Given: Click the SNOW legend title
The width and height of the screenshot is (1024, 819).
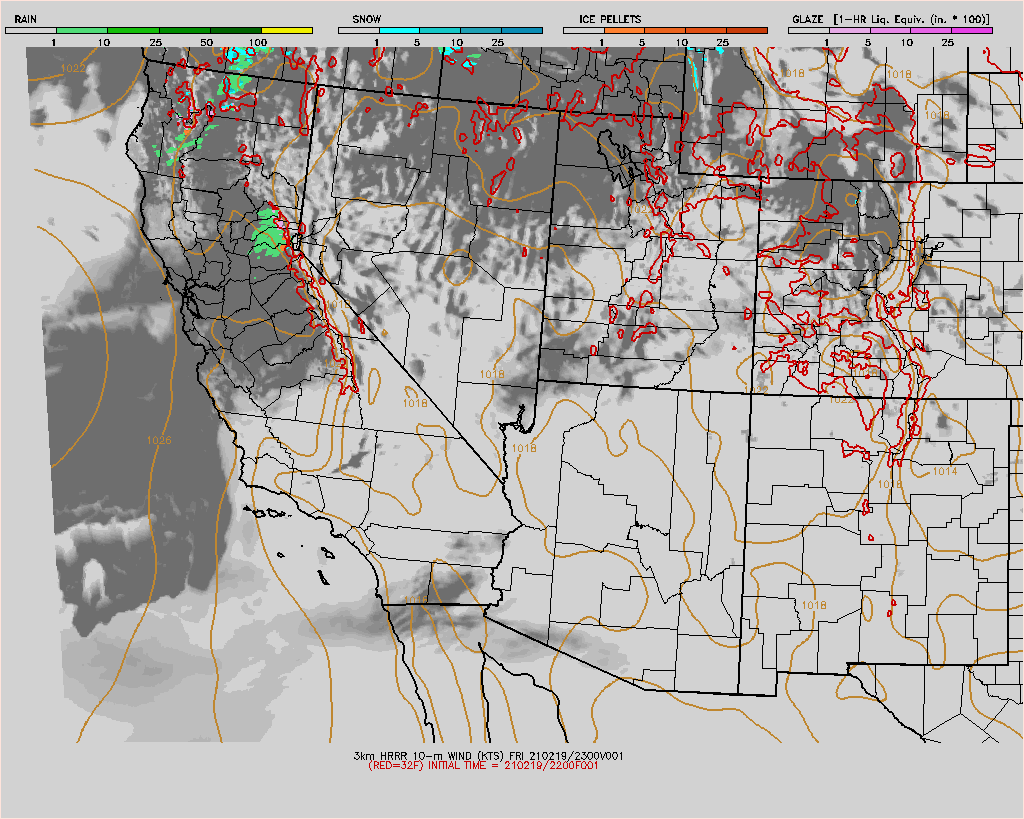Looking at the screenshot, I should [x=366, y=19].
